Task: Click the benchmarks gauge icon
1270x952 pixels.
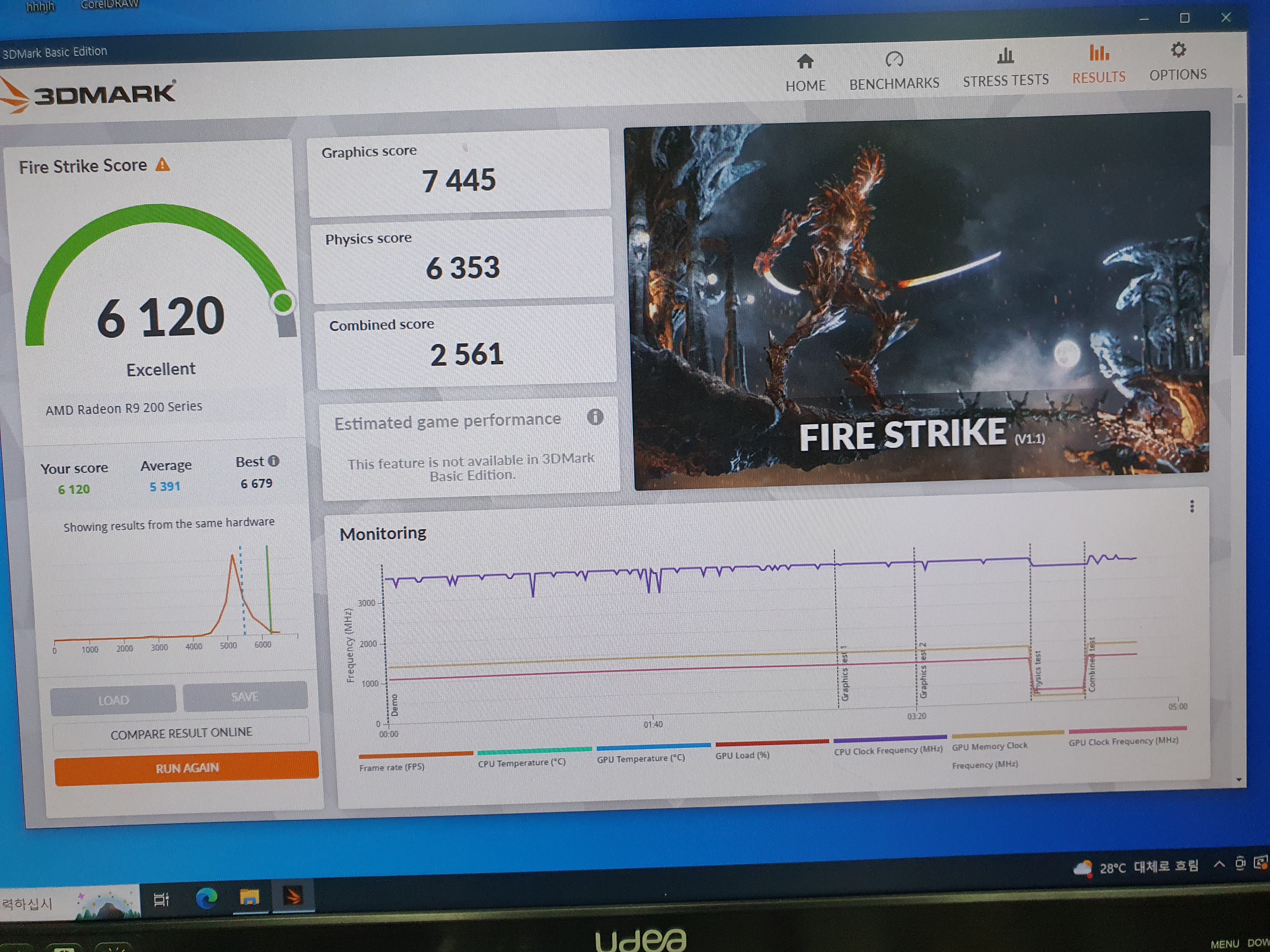Action: click(x=894, y=59)
